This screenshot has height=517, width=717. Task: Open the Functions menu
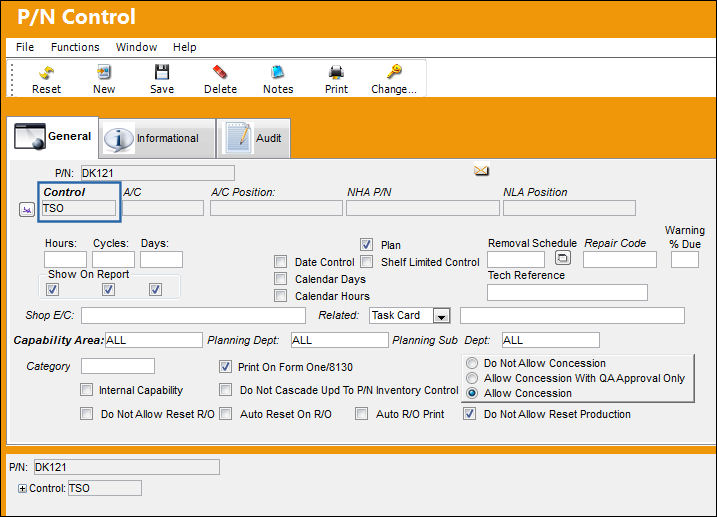click(x=75, y=47)
